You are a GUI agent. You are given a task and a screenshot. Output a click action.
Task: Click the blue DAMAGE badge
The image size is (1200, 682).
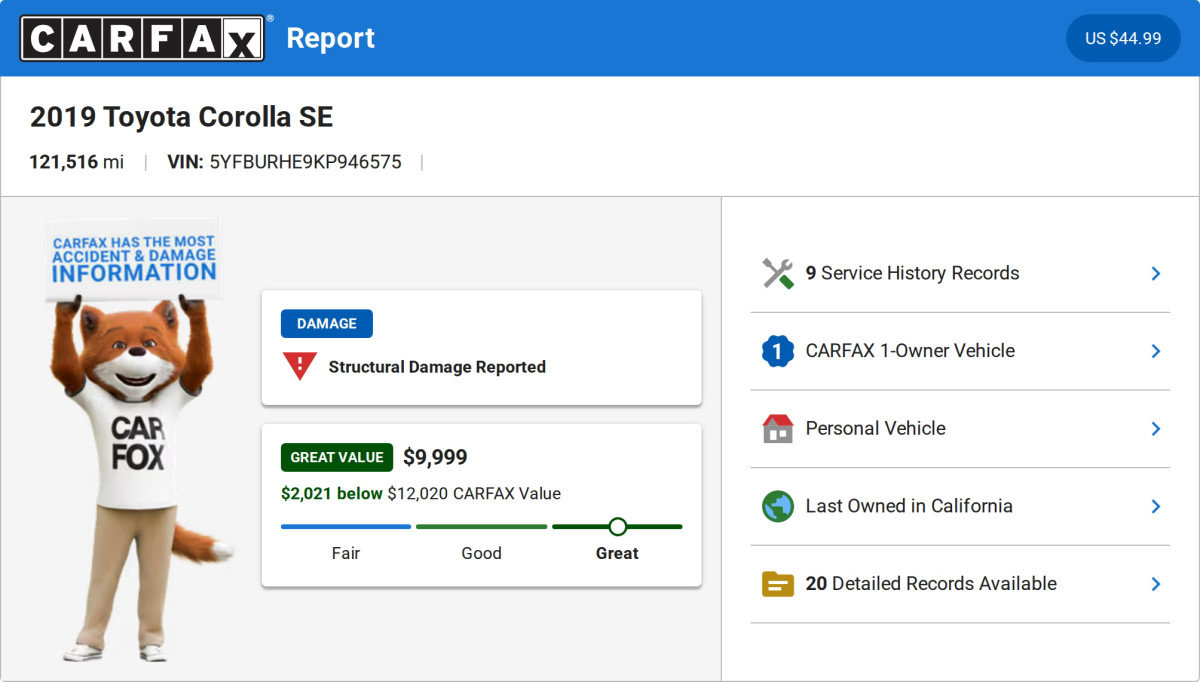[326, 323]
